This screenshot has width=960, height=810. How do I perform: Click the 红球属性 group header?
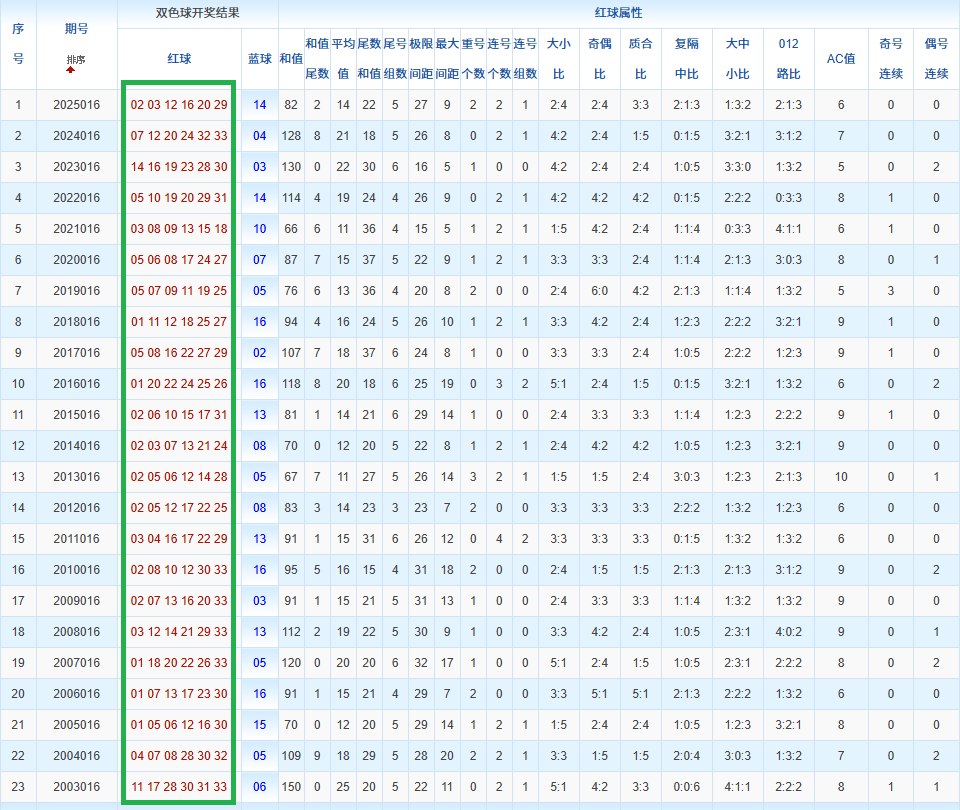[x=618, y=14]
